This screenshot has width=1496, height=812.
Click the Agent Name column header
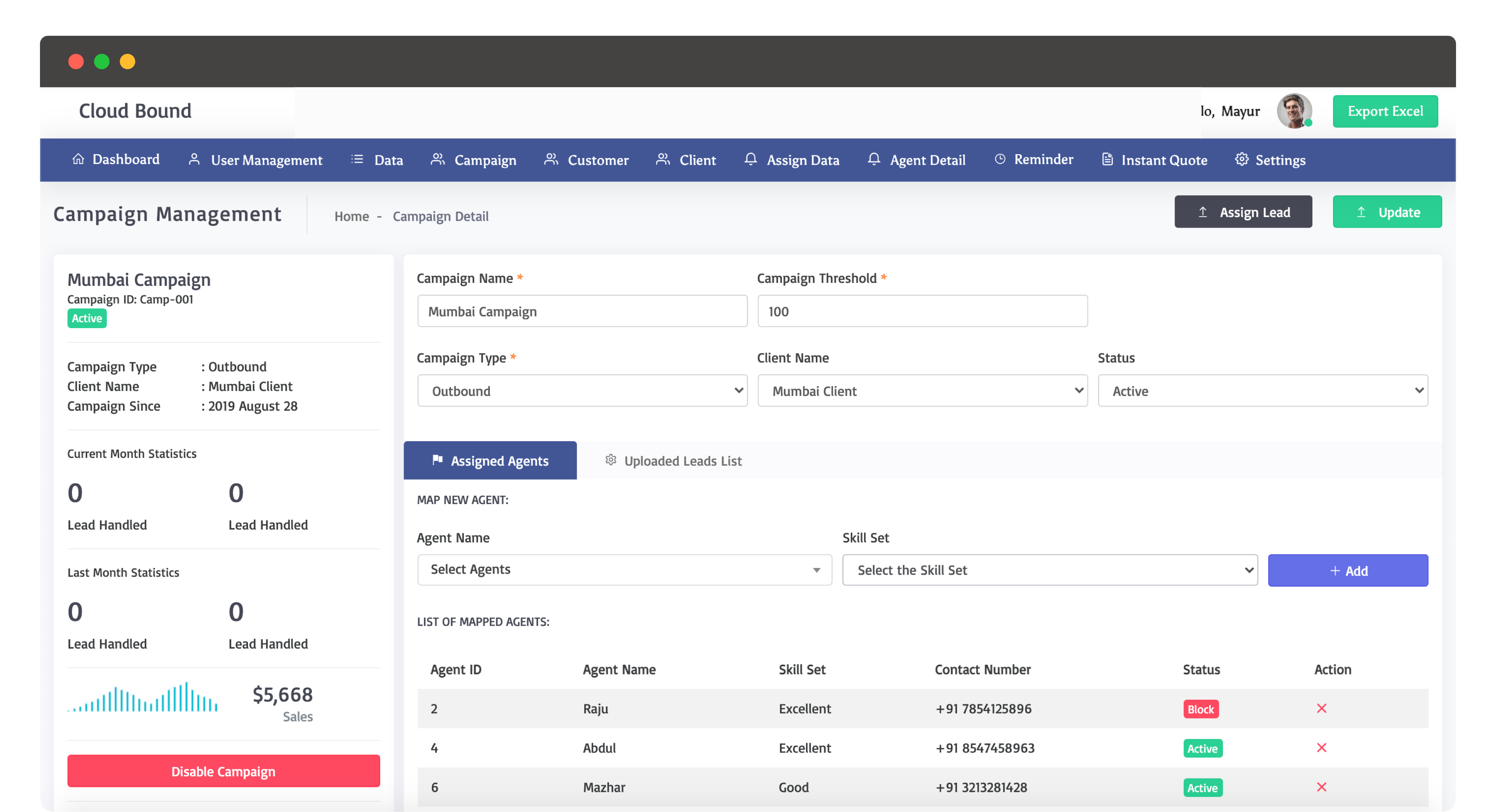coord(619,669)
